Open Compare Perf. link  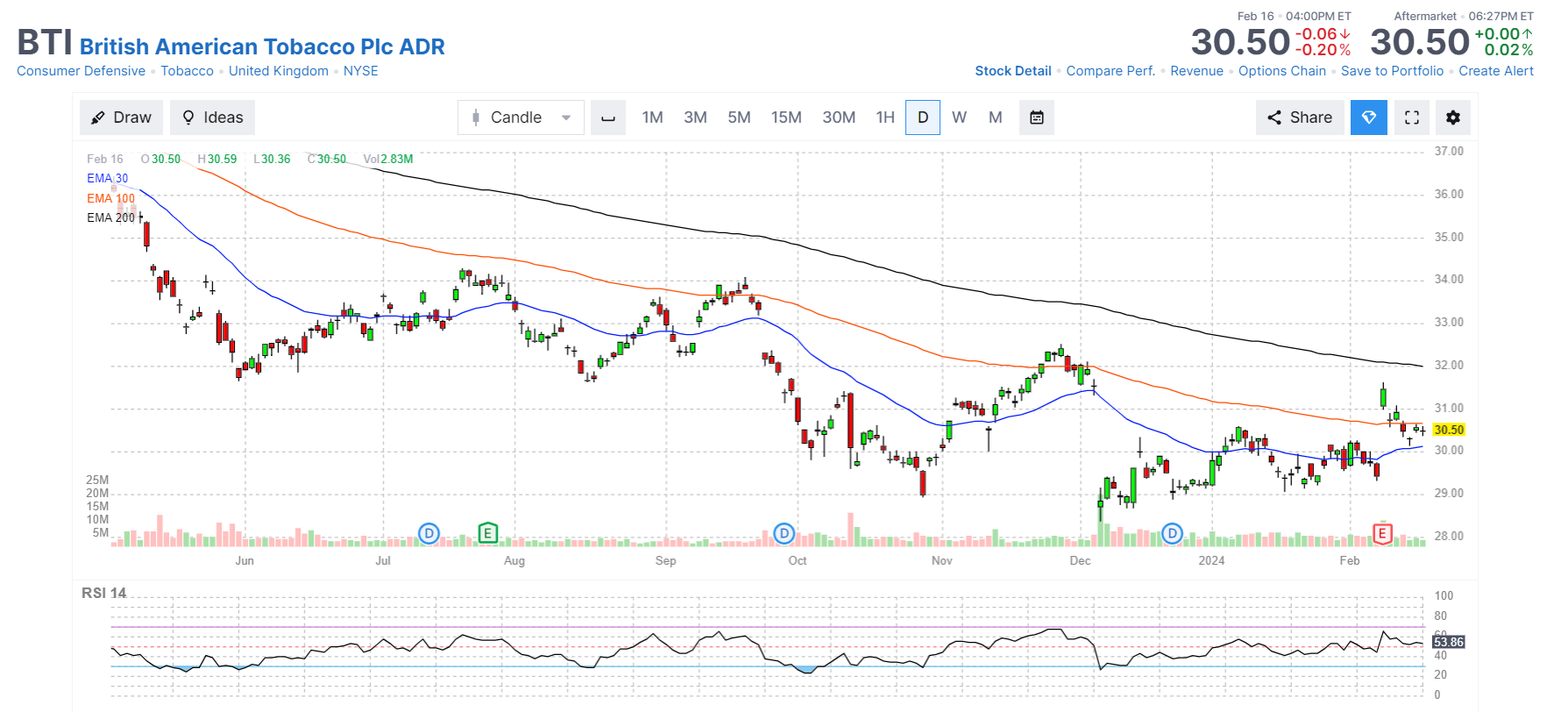point(1110,71)
